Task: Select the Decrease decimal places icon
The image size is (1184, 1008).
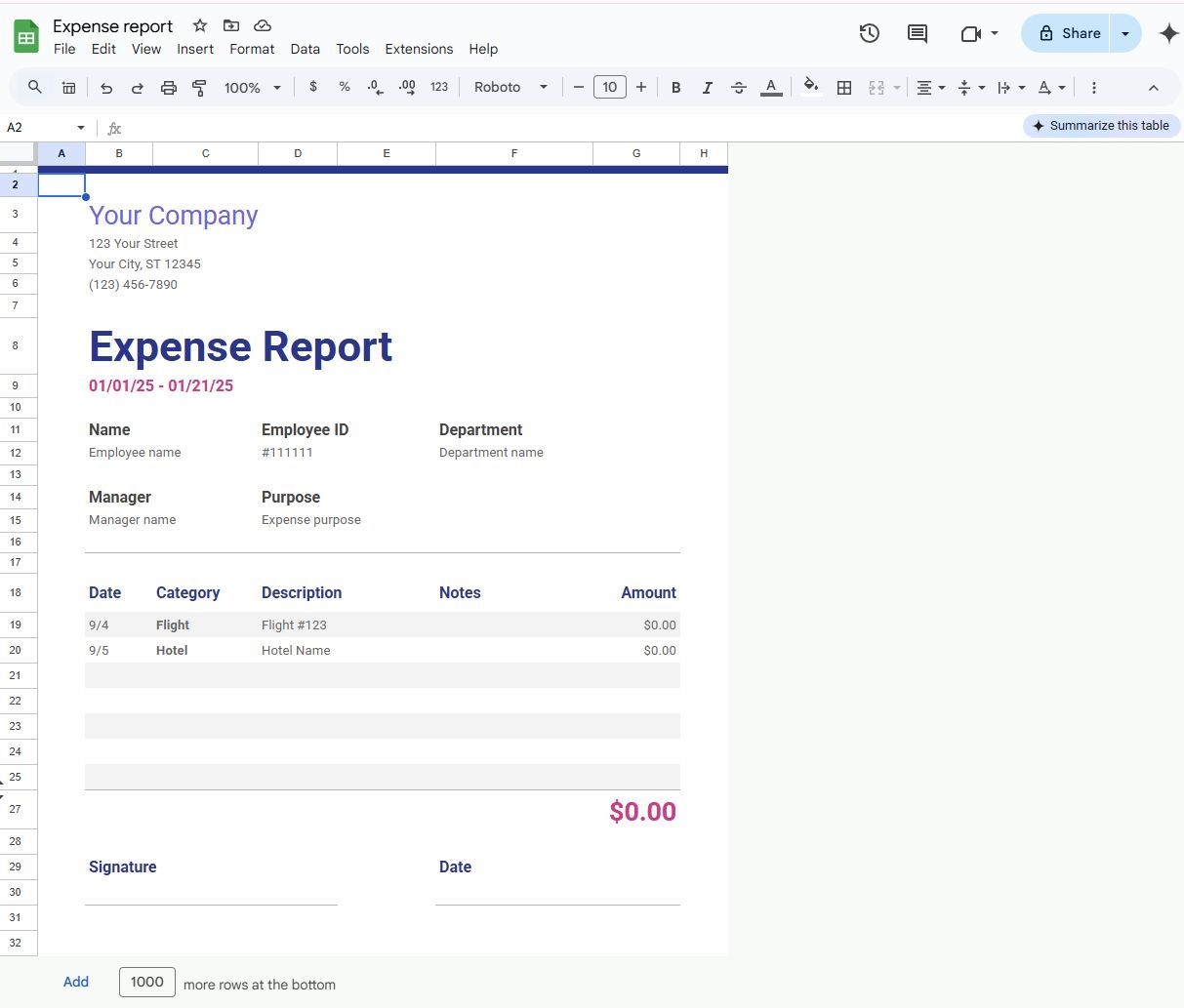Action: tap(375, 87)
